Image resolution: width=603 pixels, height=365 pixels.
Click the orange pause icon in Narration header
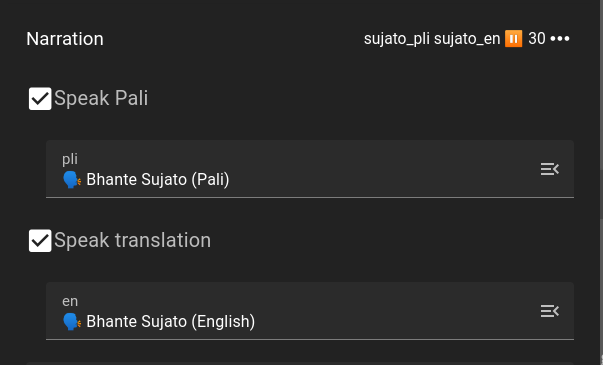(x=513, y=39)
